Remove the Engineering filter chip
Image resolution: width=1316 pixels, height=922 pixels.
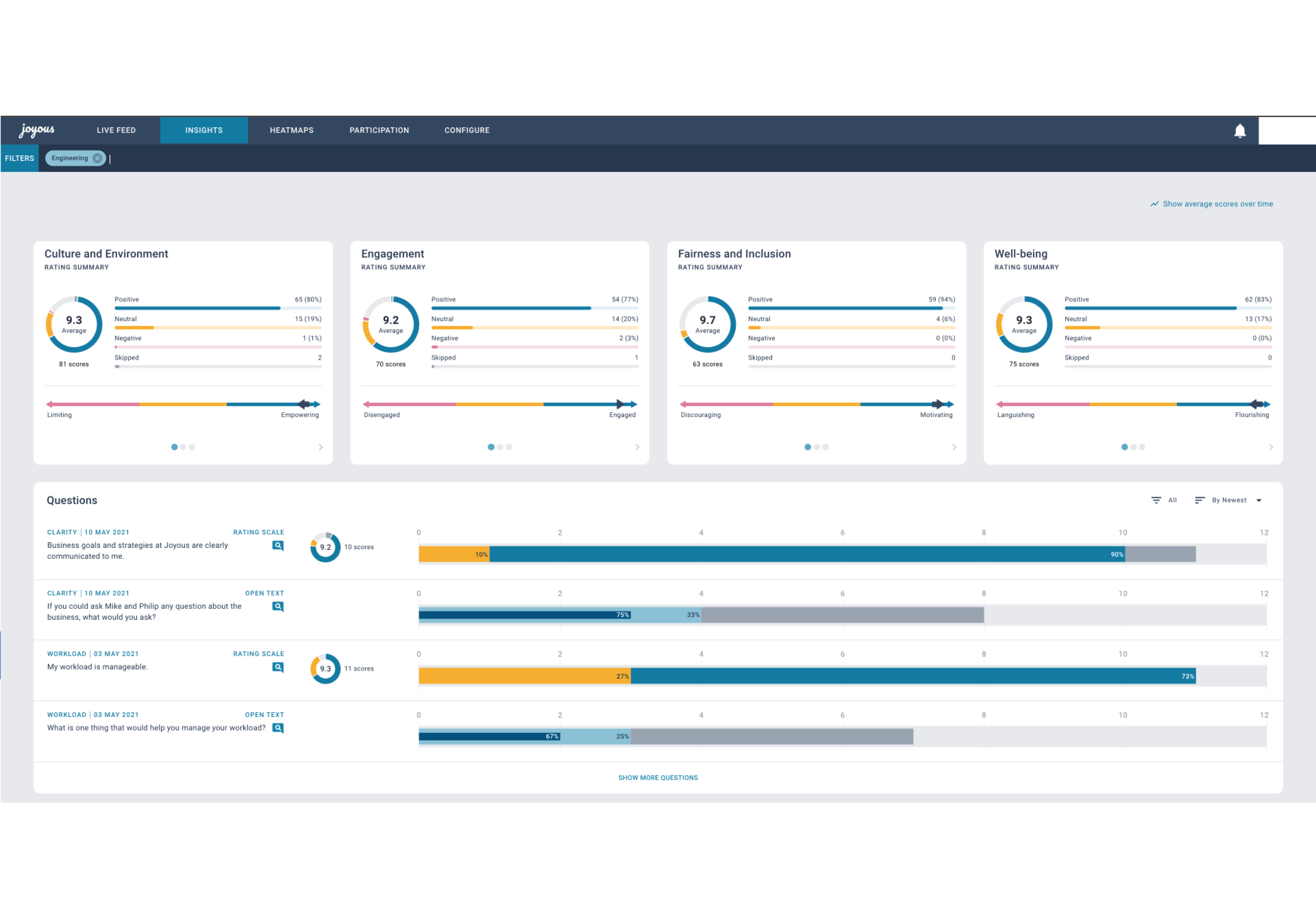tap(97, 158)
